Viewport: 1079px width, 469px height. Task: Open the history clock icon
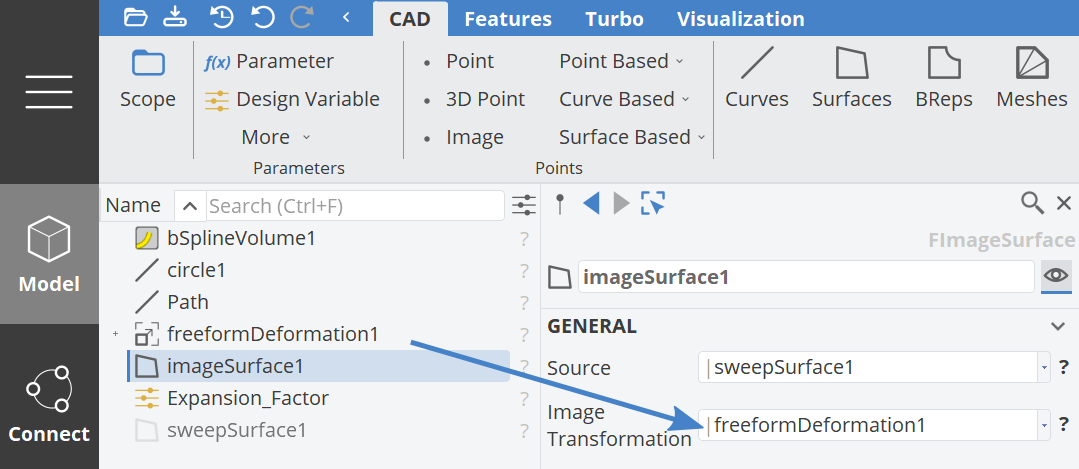click(222, 17)
